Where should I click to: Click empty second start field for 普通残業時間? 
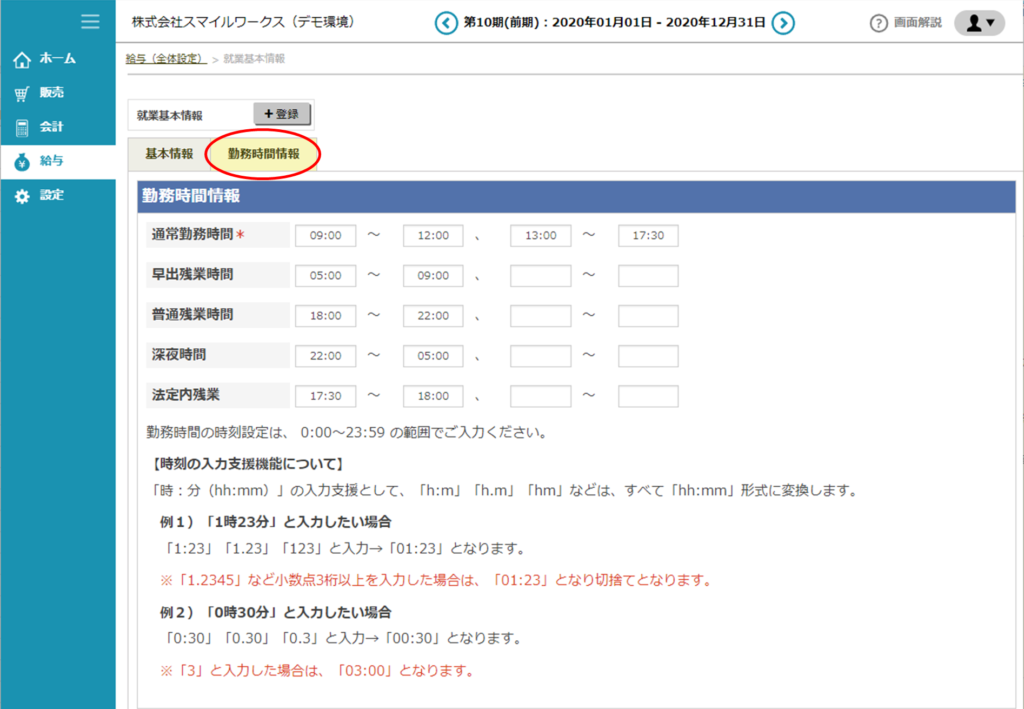(541, 316)
